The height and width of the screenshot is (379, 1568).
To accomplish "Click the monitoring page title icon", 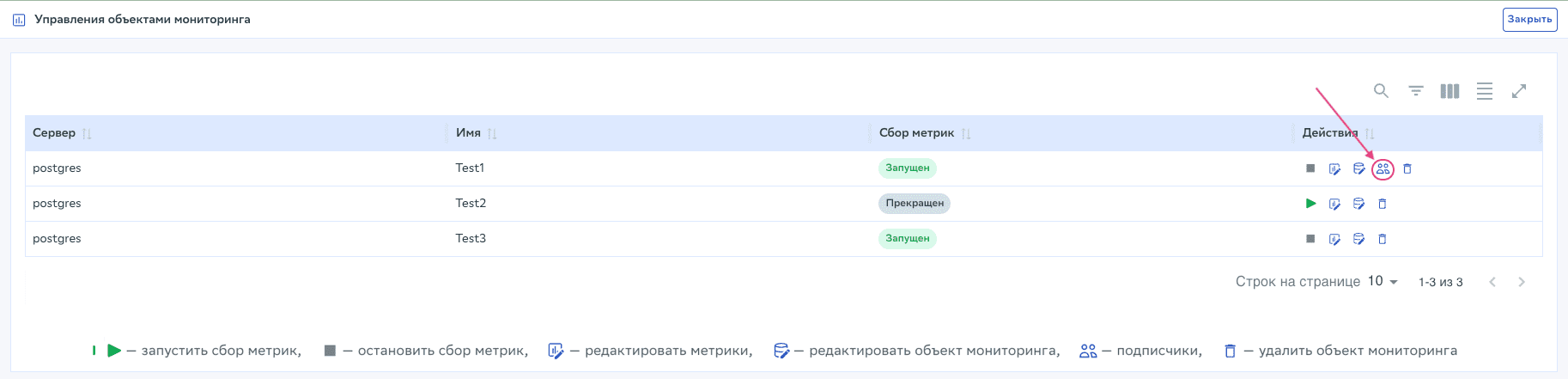I will [x=19, y=19].
